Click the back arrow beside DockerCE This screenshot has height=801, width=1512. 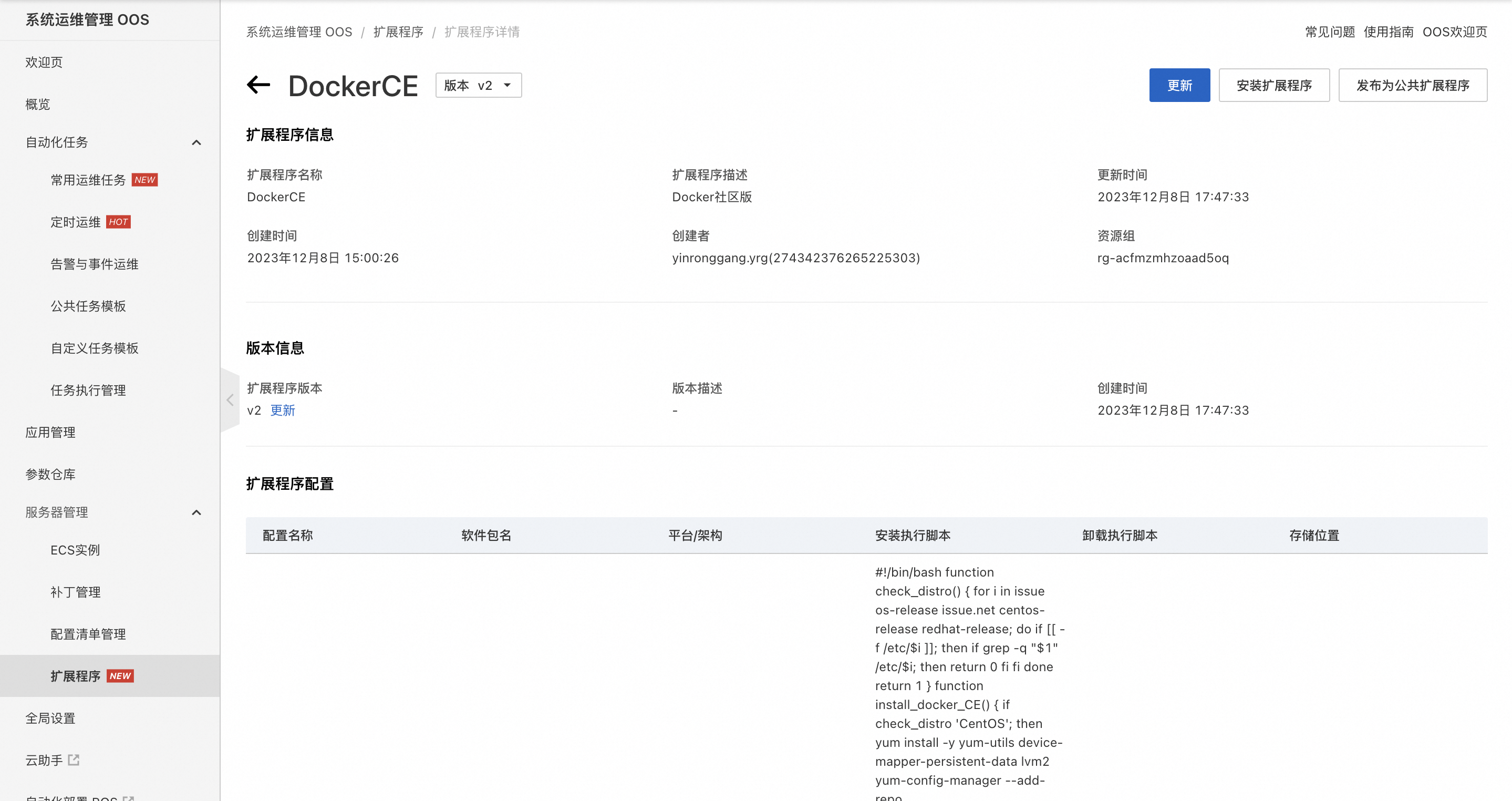pyautogui.click(x=258, y=85)
